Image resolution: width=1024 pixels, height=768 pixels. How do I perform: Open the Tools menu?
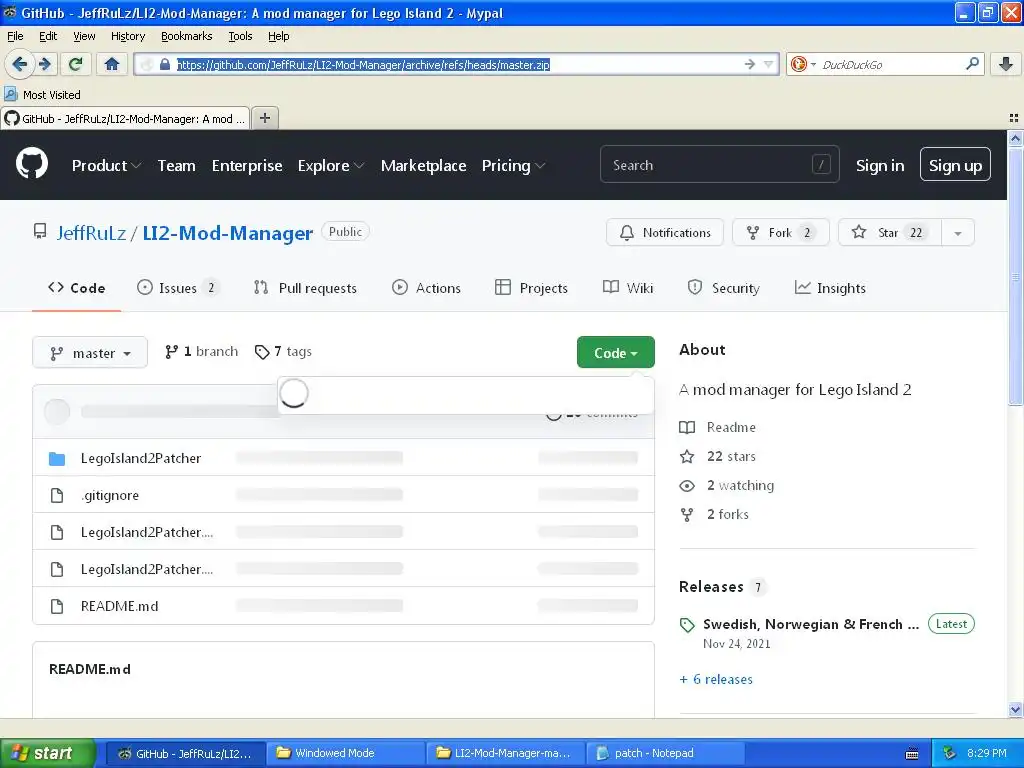(240, 36)
